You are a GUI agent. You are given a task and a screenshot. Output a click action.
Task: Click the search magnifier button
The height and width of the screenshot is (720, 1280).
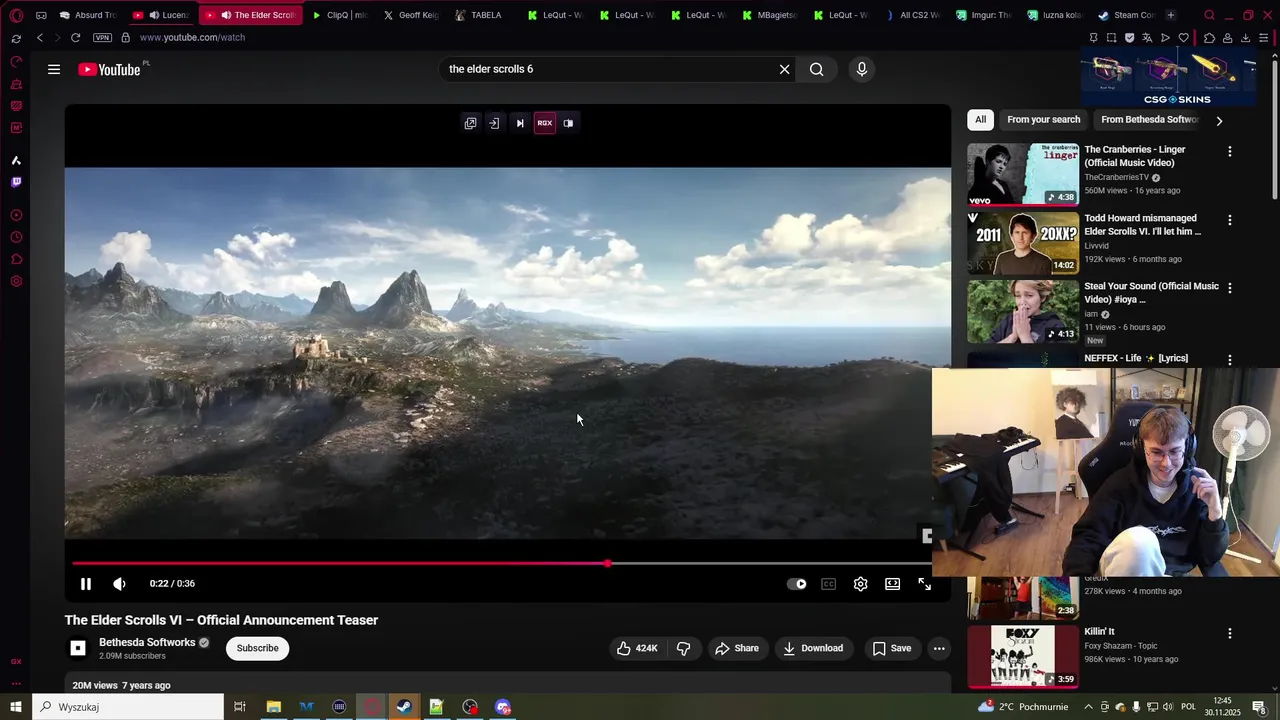pos(817,69)
